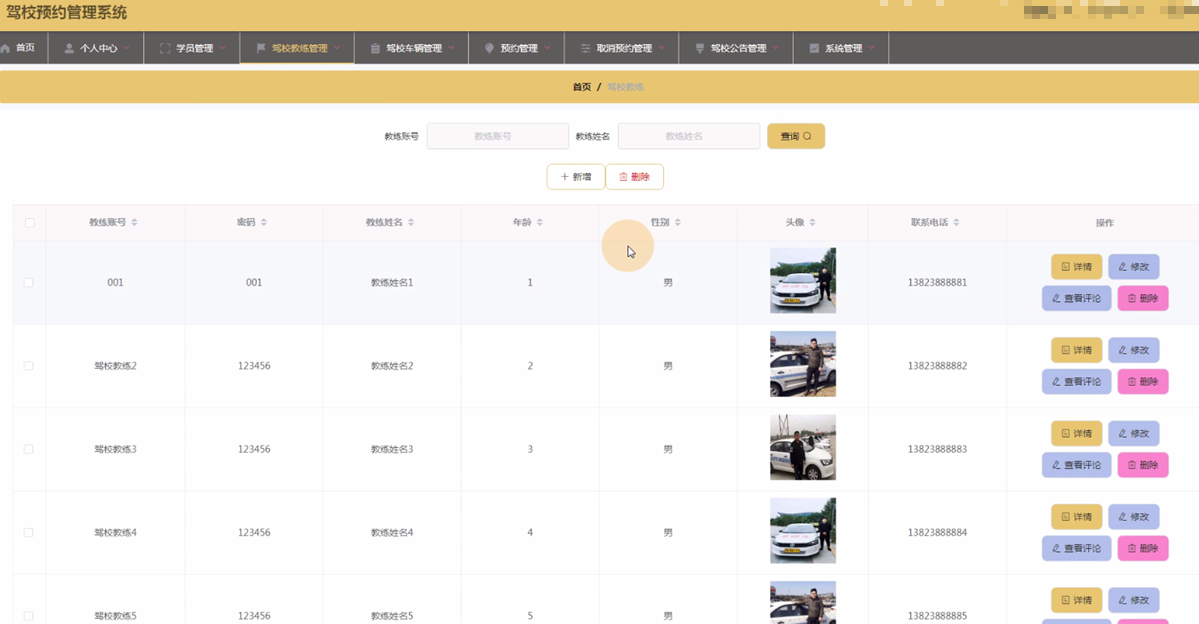Sort by the 性别 column sort icon
This screenshot has height=624, width=1199.
677,223
